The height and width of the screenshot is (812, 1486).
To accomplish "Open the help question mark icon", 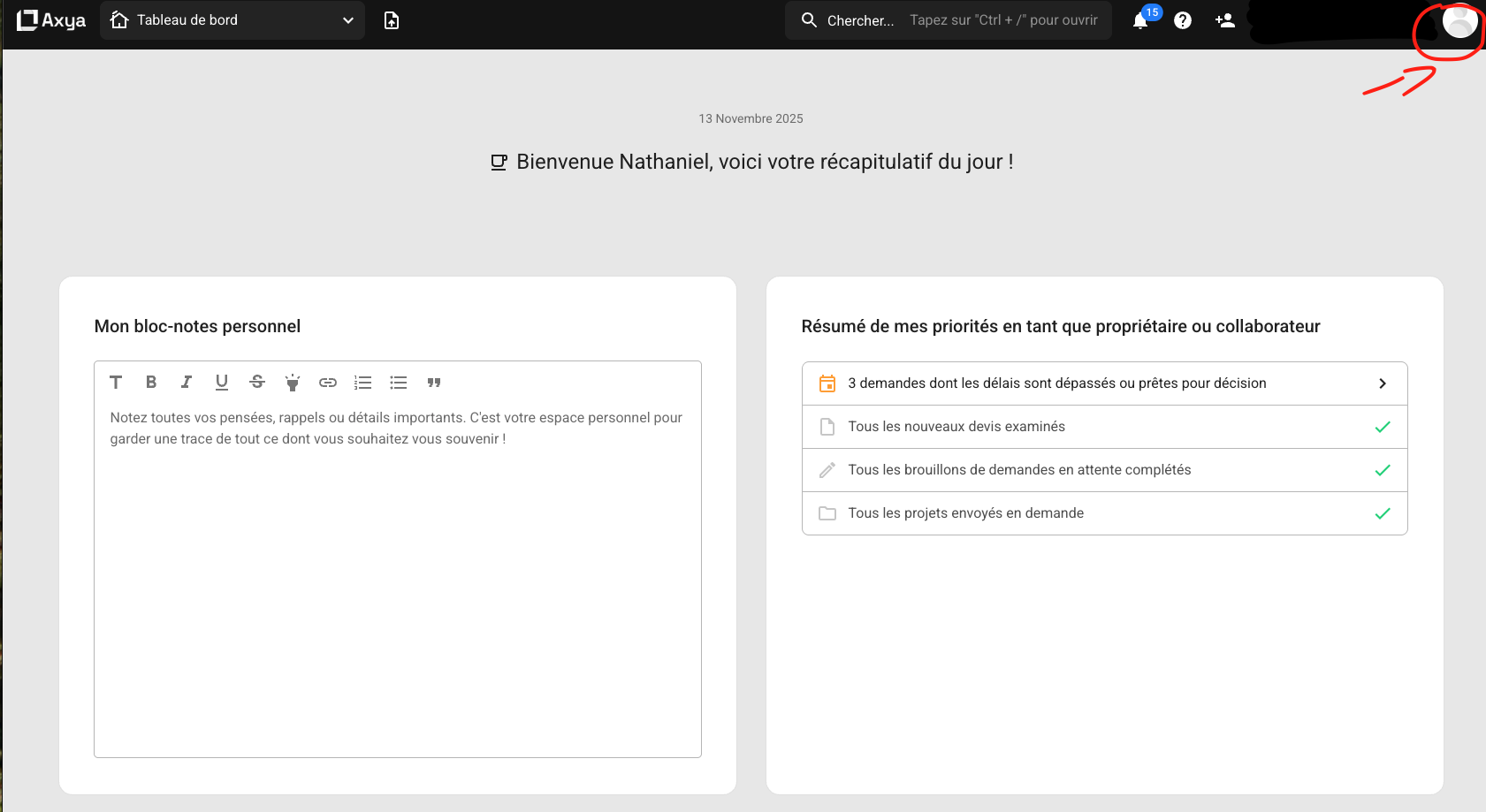I will [x=1183, y=20].
